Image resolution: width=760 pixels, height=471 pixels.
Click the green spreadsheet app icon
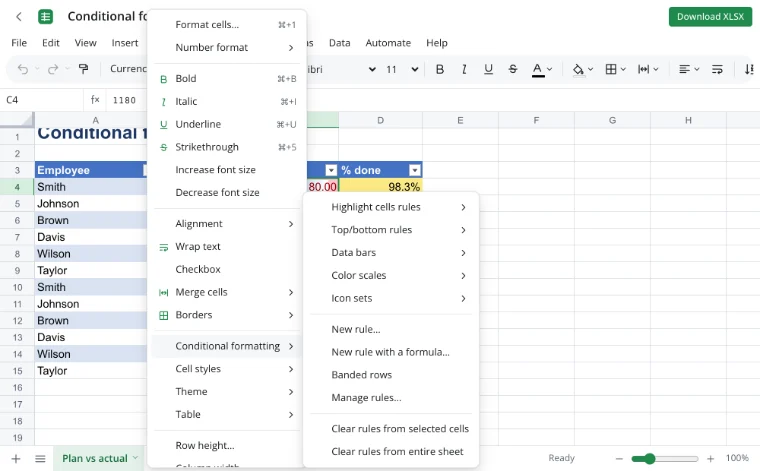tap(46, 16)
